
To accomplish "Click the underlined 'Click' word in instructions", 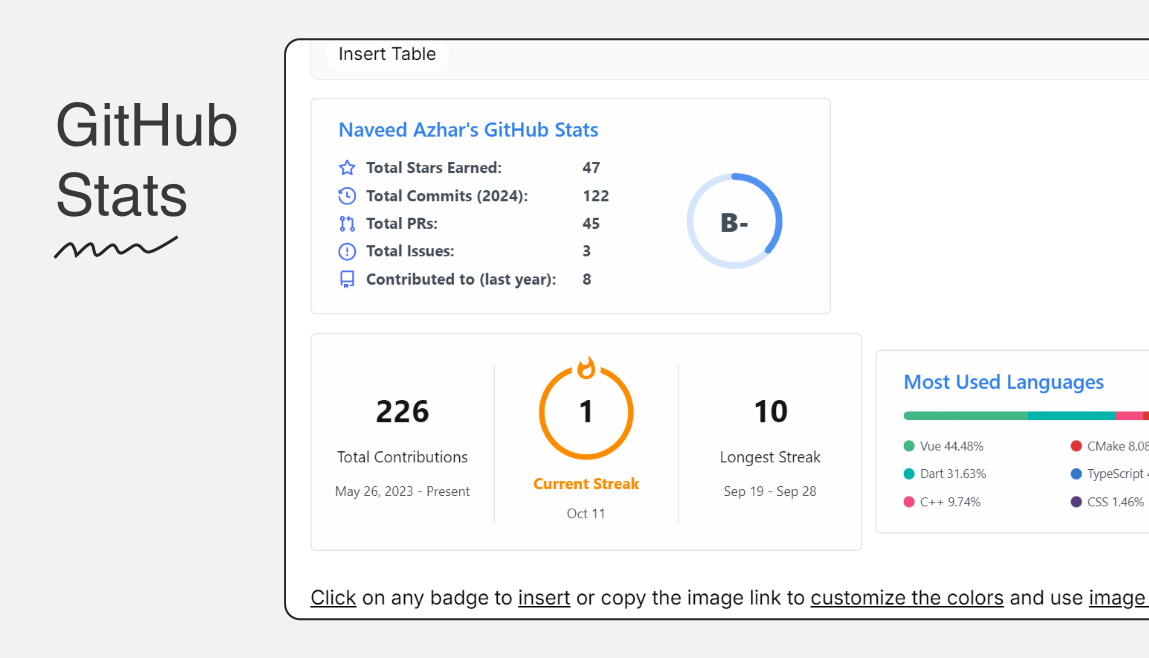I will pos(333,598).
